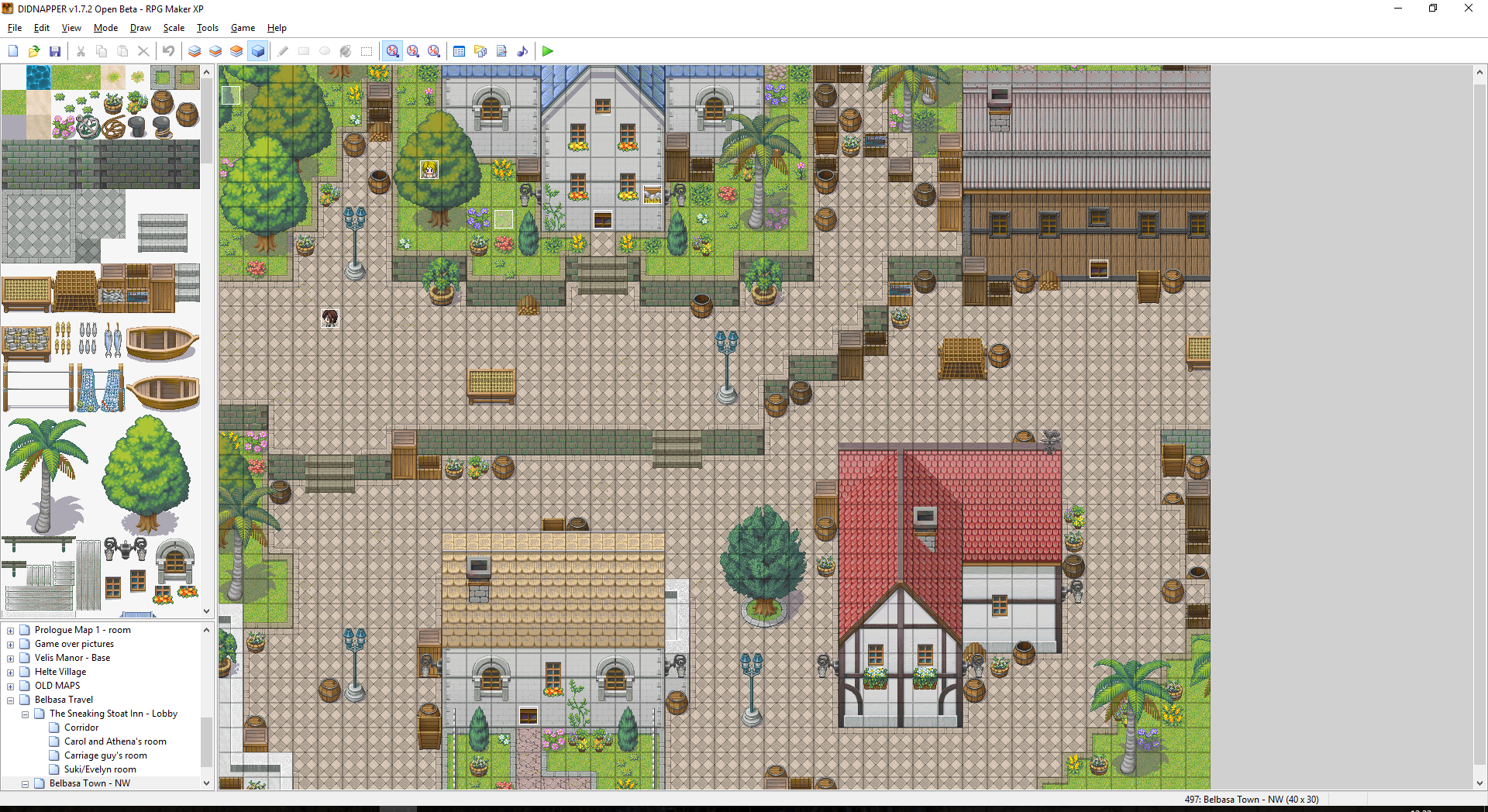Select the Suki/Evelyn room map
Viewport: 1488px width, 812px height.
100,769
